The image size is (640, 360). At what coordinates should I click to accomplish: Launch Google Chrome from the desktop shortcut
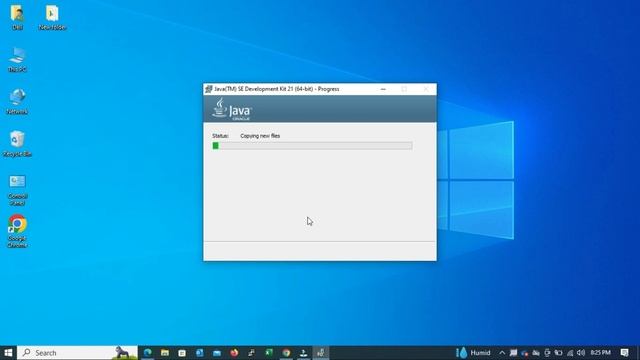click(x=17, y=231)
